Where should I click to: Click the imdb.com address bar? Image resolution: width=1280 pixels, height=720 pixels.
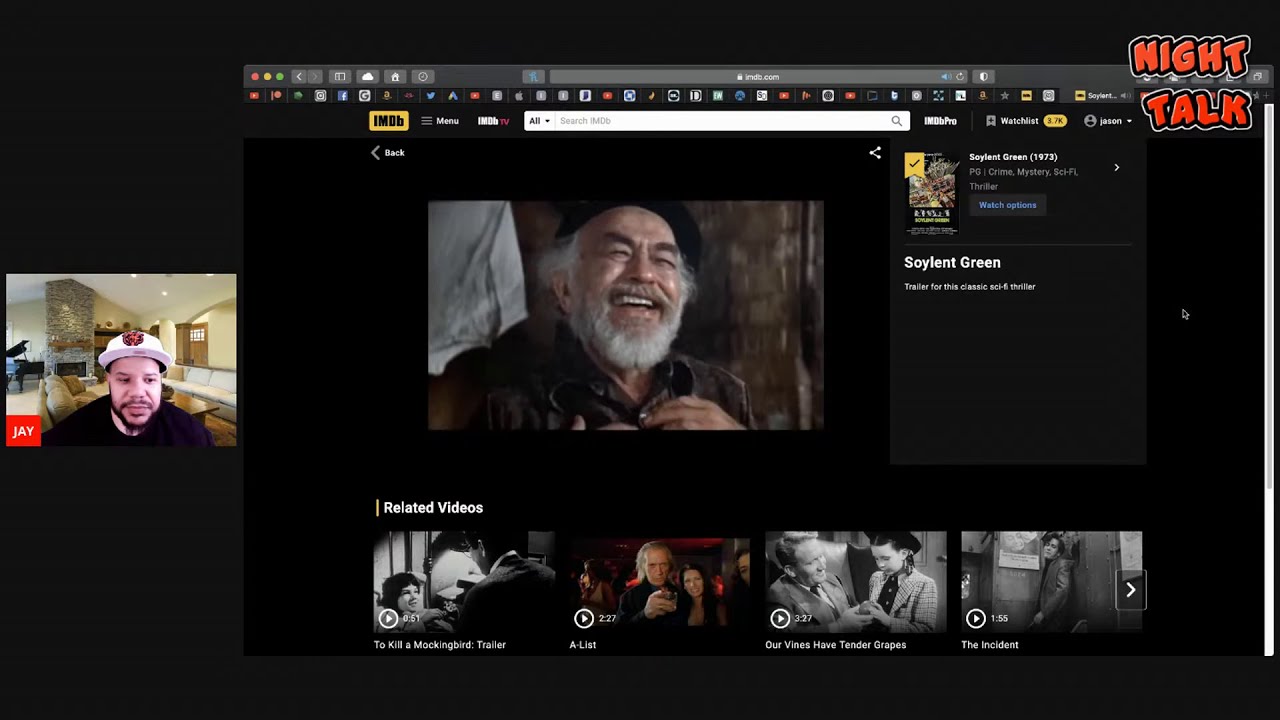(758, 77)
